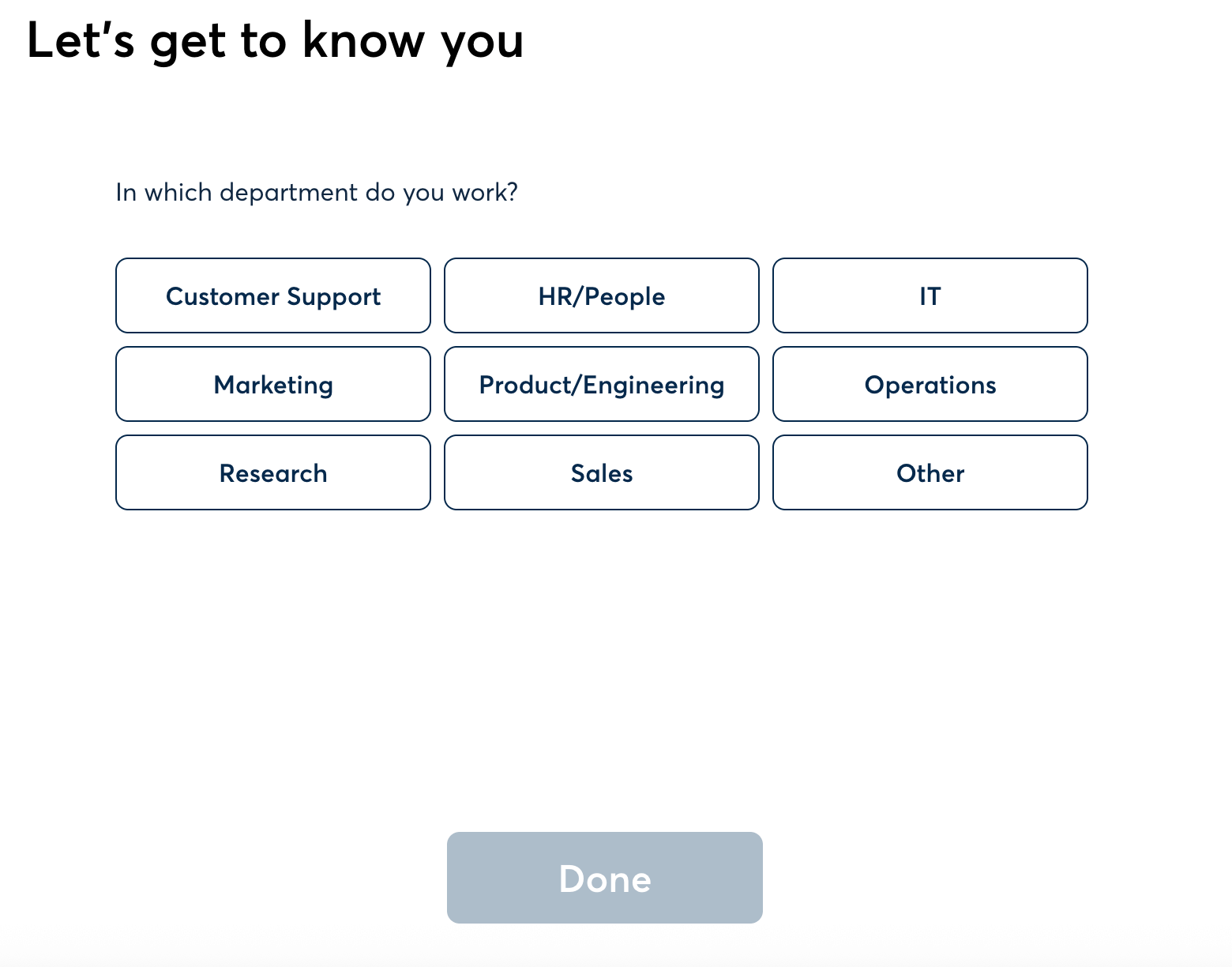Choose the Operations department
1232x967 pixels.
coord(930,384)
